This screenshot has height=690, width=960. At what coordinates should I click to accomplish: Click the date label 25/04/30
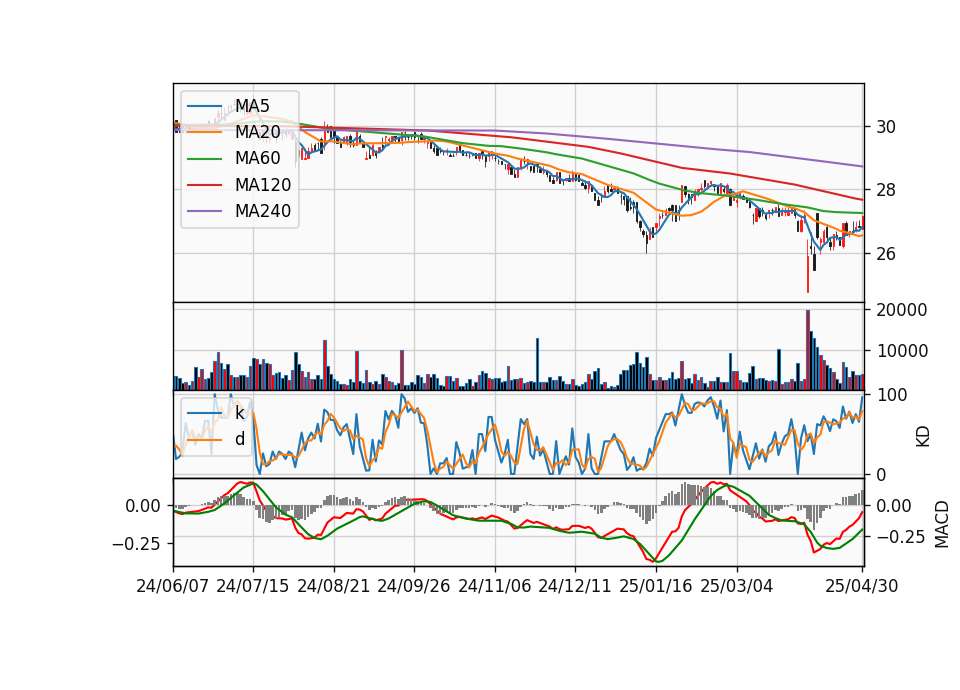click(x=862, y=586)
